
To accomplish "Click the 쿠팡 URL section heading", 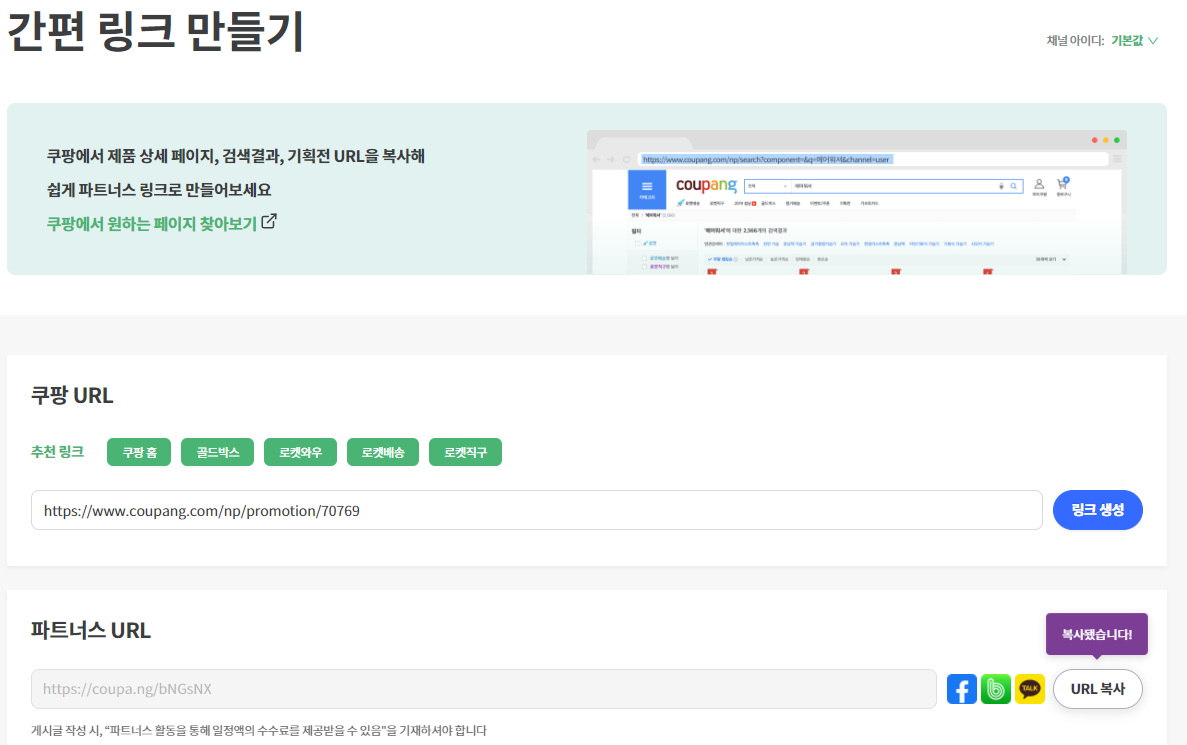I will [72, 395].
